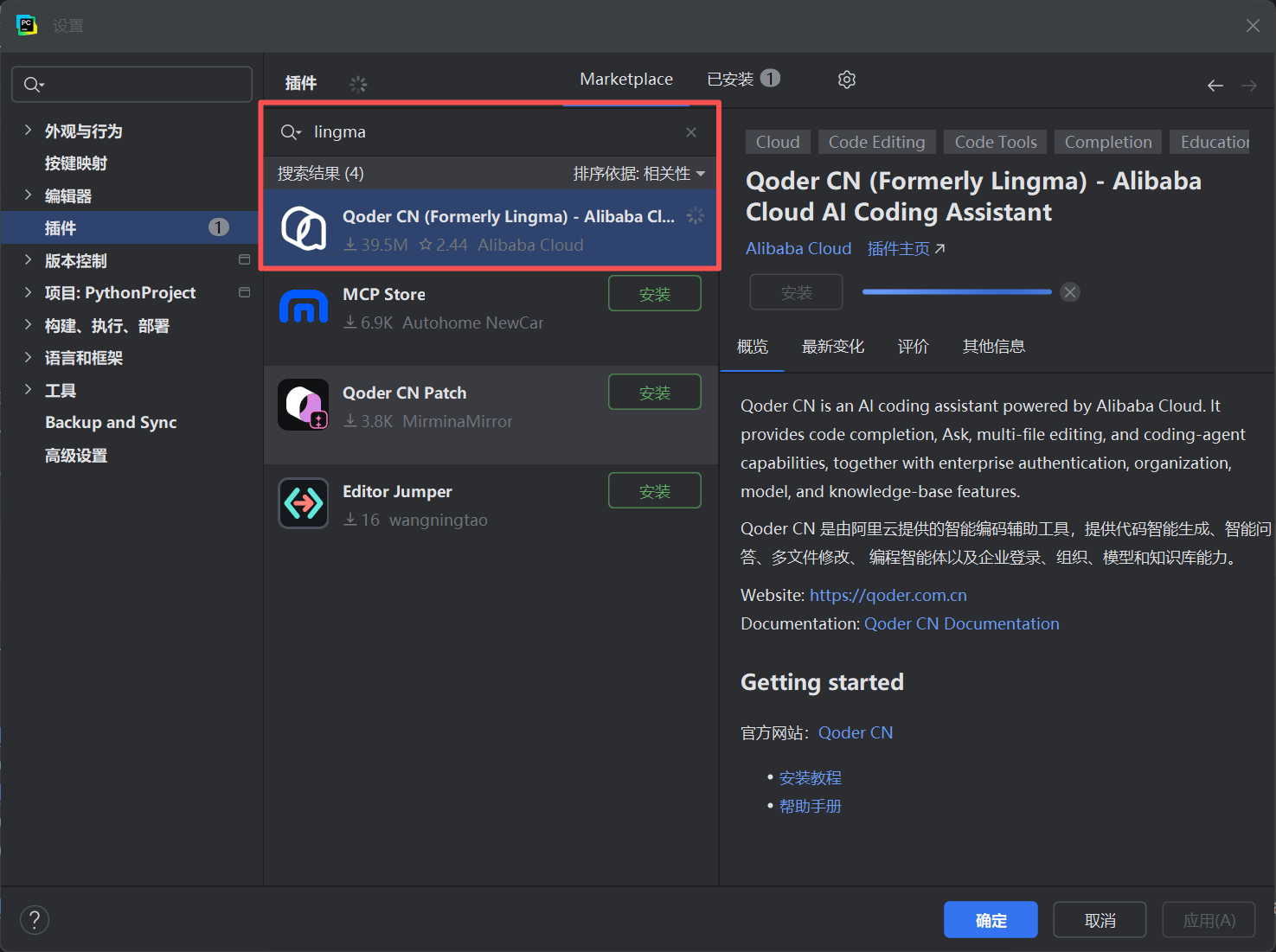Click the Completion tag

coord(1108,142)
